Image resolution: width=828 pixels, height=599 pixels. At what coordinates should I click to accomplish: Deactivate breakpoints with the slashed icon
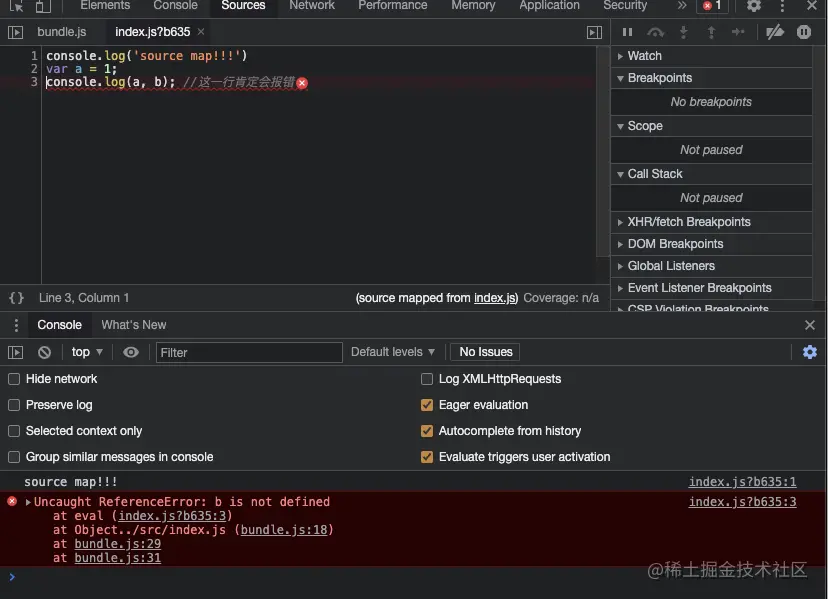pos(775,32)
